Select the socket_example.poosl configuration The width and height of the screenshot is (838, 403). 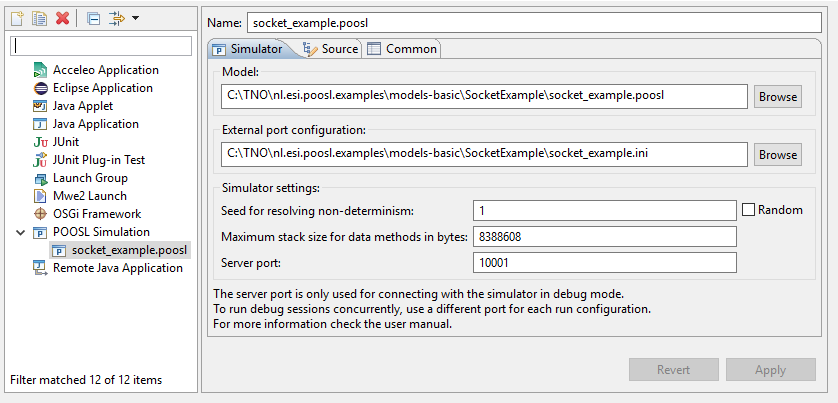(129, 250)
